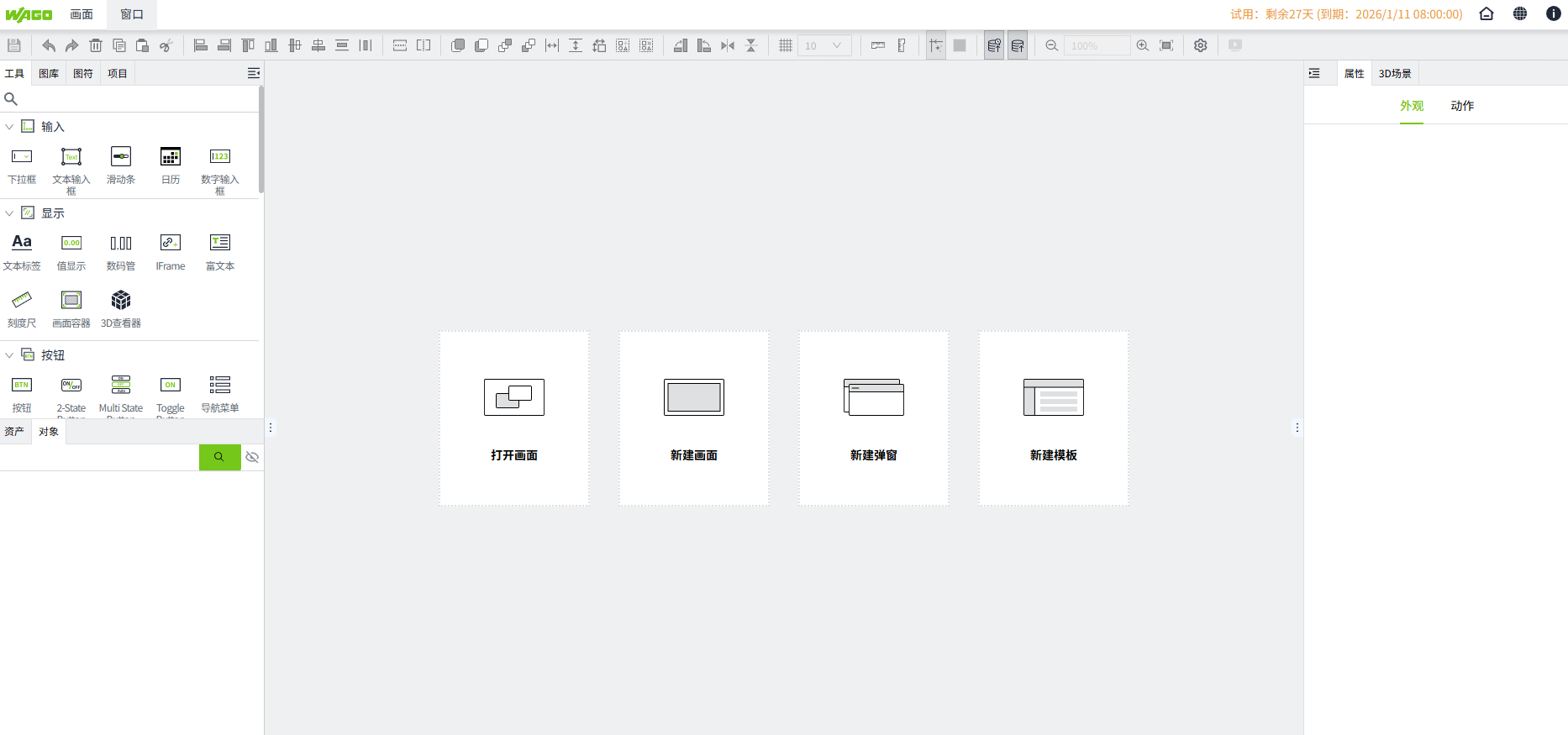
Task: Click the undo arrow in toolbar
Action: click(49, 45)
